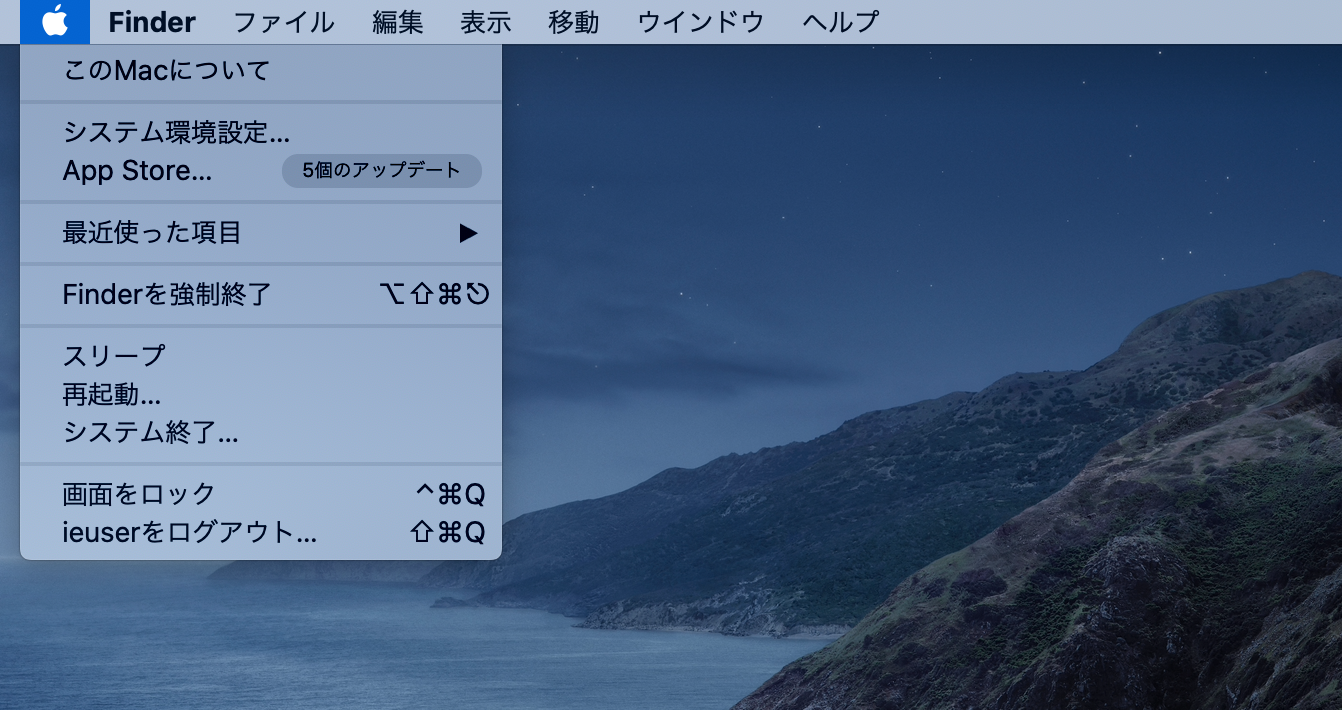Choose システム終了... menu item
This screenshot has width=1342, height=710.
coord(261,432)
